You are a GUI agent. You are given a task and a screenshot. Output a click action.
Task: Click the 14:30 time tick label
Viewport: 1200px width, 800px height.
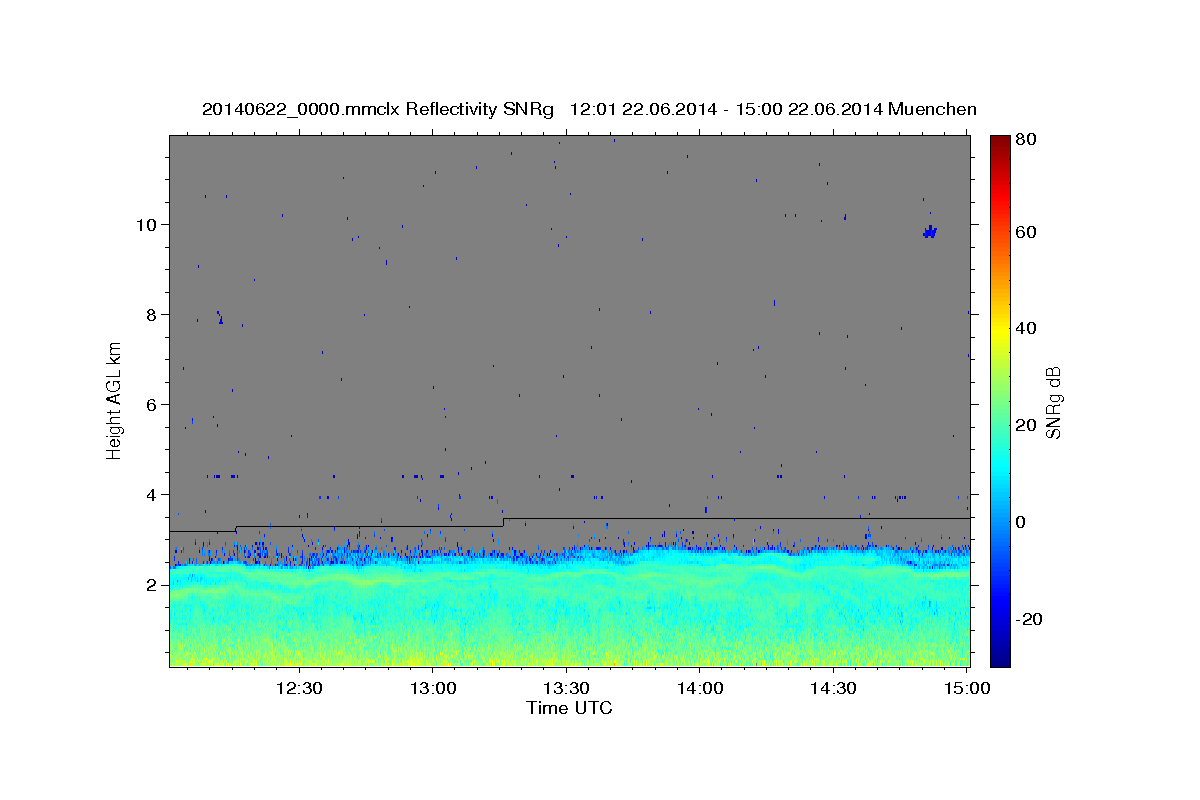click(x=833, y=688)
